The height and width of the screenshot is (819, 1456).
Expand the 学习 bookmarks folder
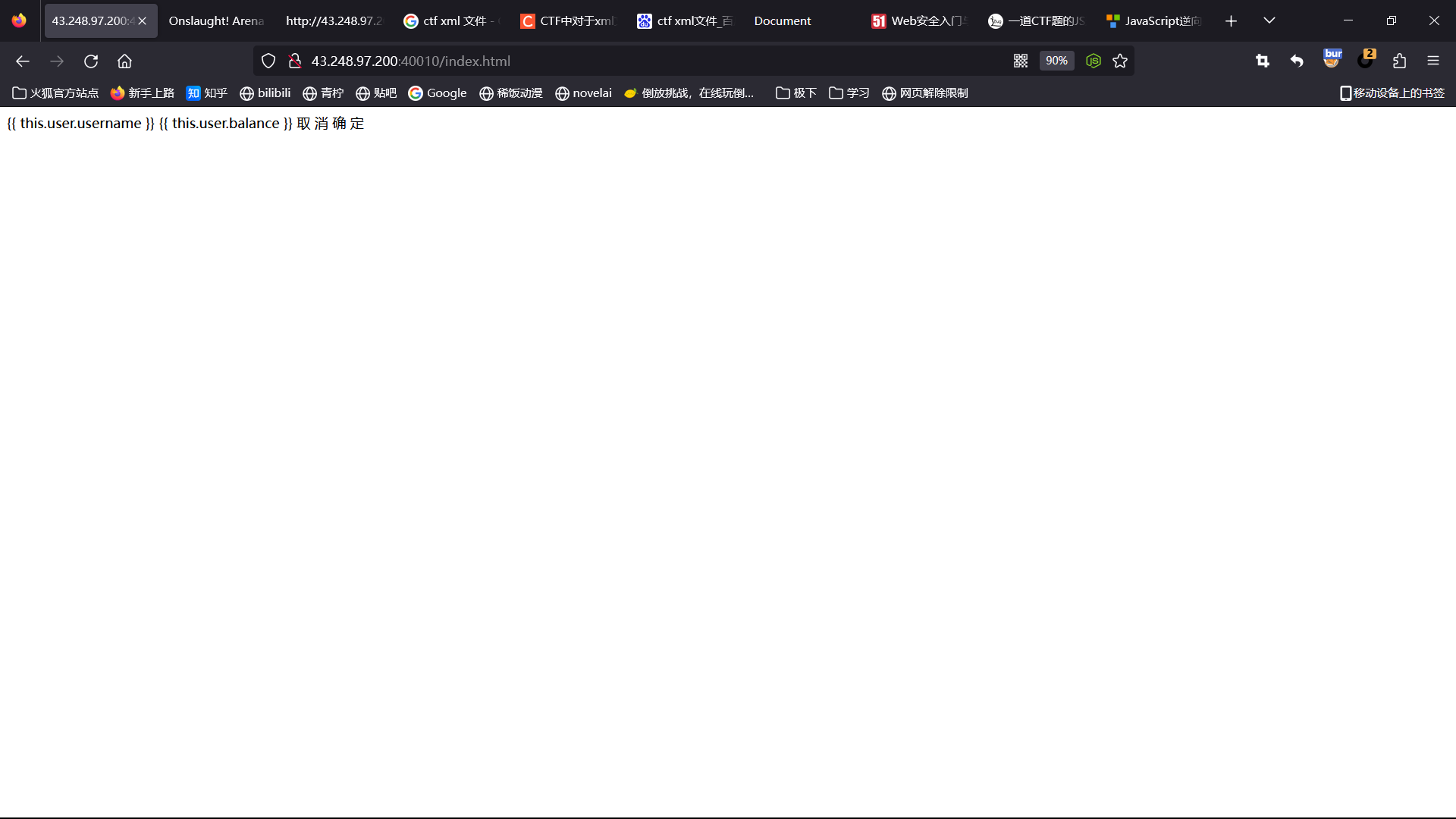pos(849,93)
